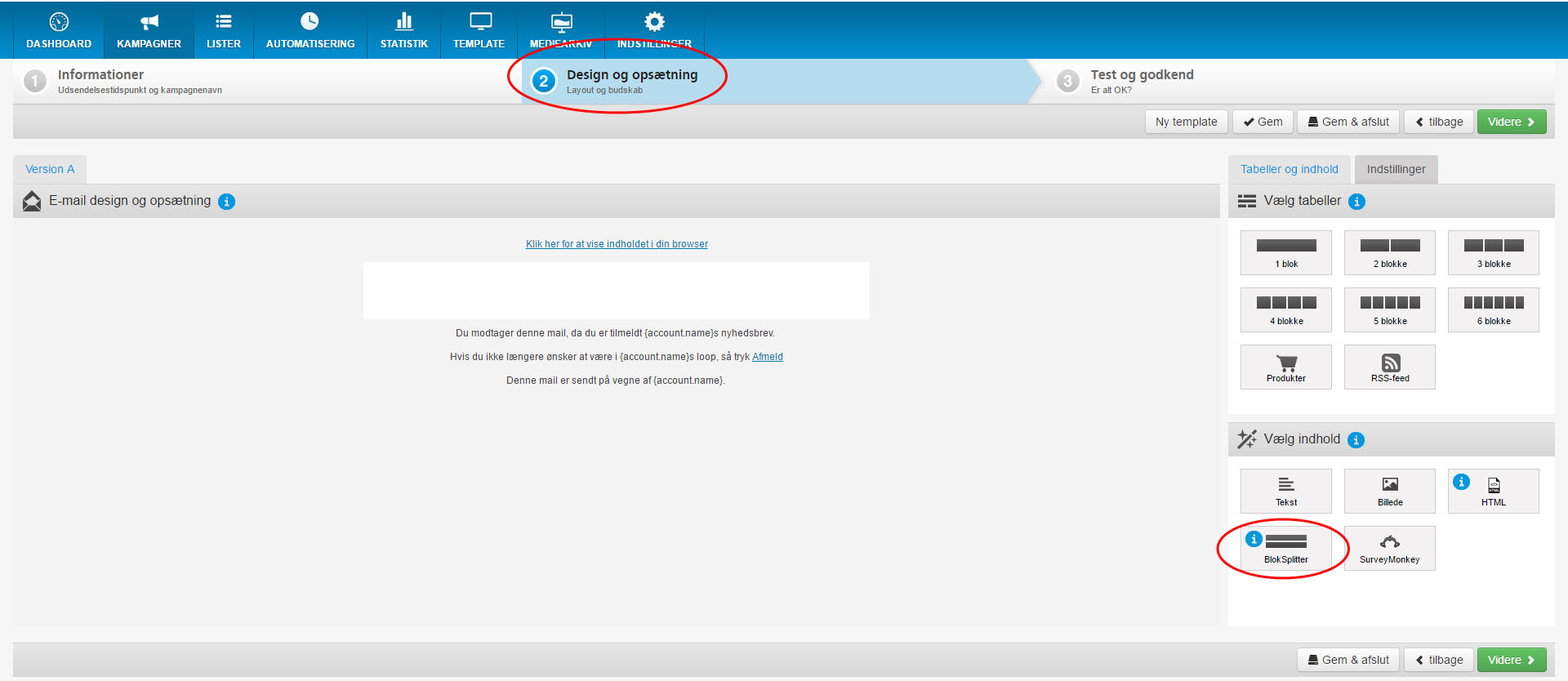Continue with bottom Videre button
The image size is (1568, 681).
[1512, 660]
